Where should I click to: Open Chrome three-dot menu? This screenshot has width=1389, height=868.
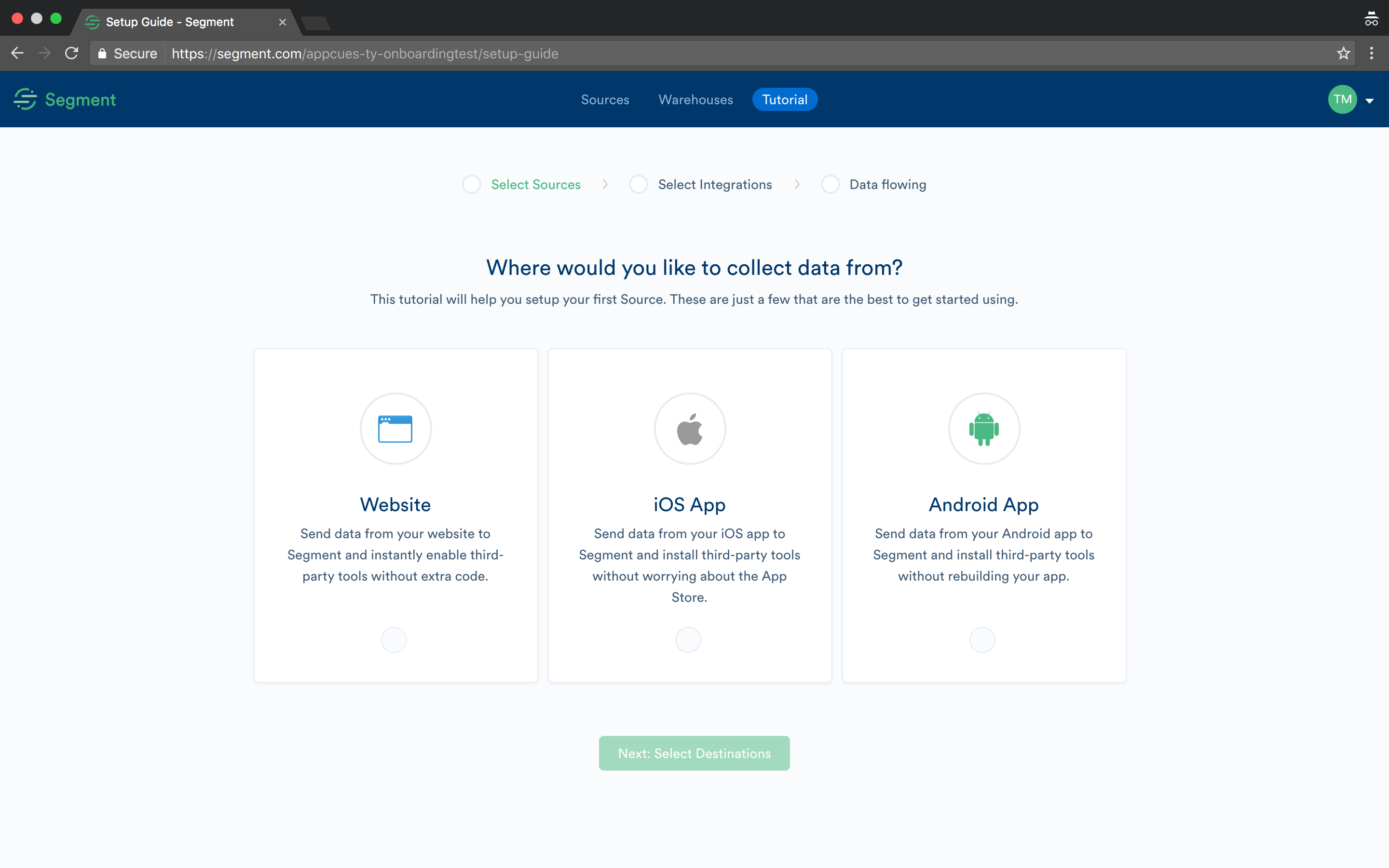click(x=1372, y=54)
